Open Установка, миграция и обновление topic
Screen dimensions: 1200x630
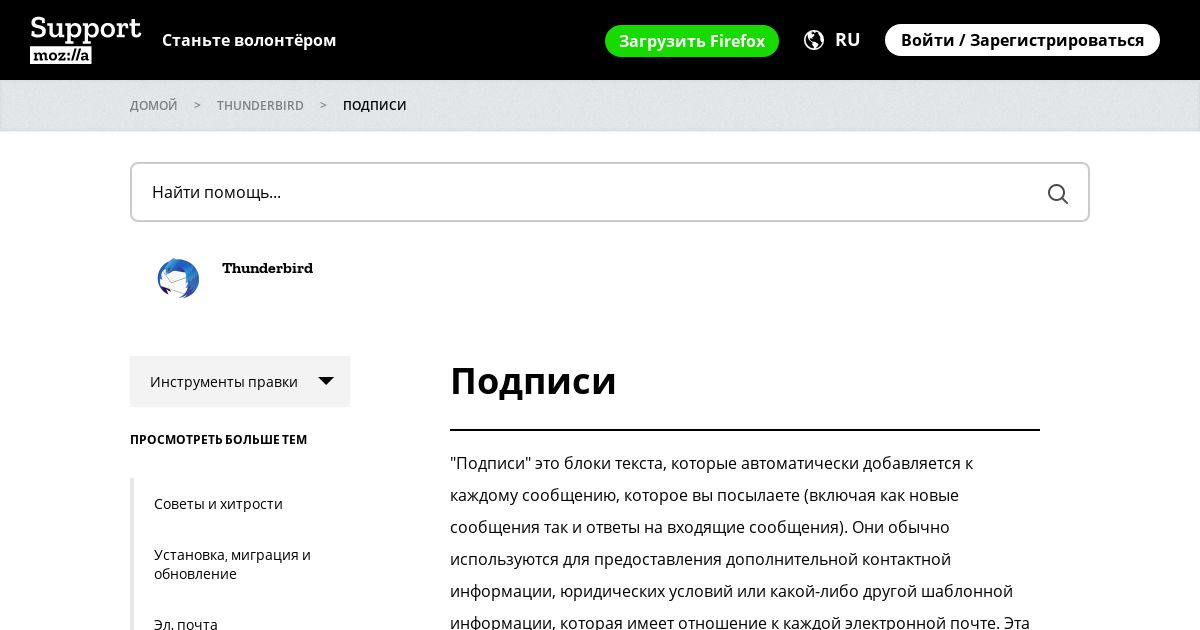pos(232,564)
